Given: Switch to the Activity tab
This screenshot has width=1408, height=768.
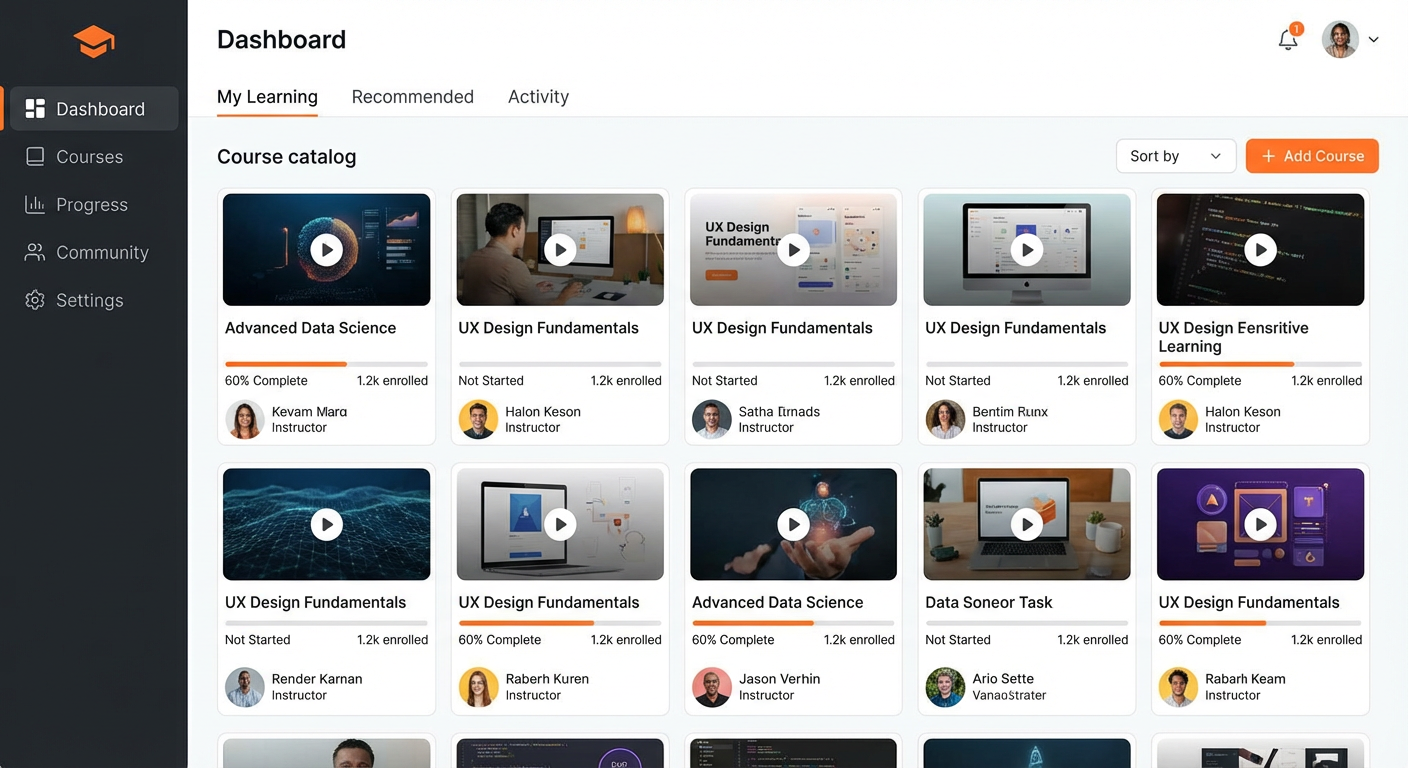Looking at the screenshot, I should click(538, 97).
